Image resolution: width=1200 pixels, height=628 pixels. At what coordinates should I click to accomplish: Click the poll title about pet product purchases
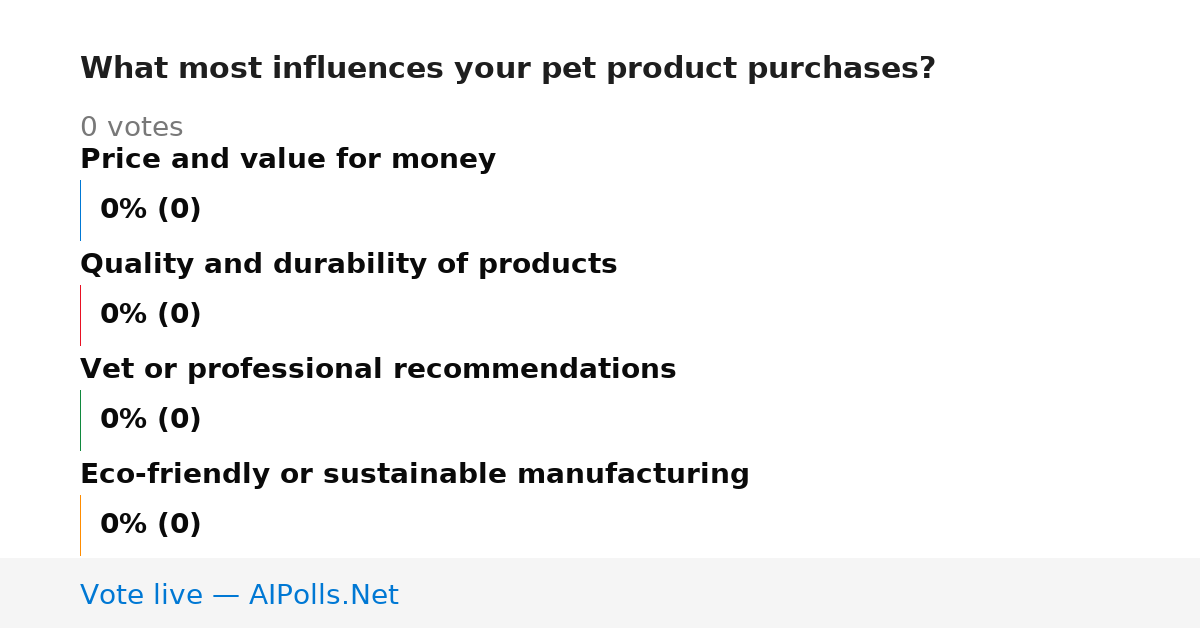click(x=508, y=69)
